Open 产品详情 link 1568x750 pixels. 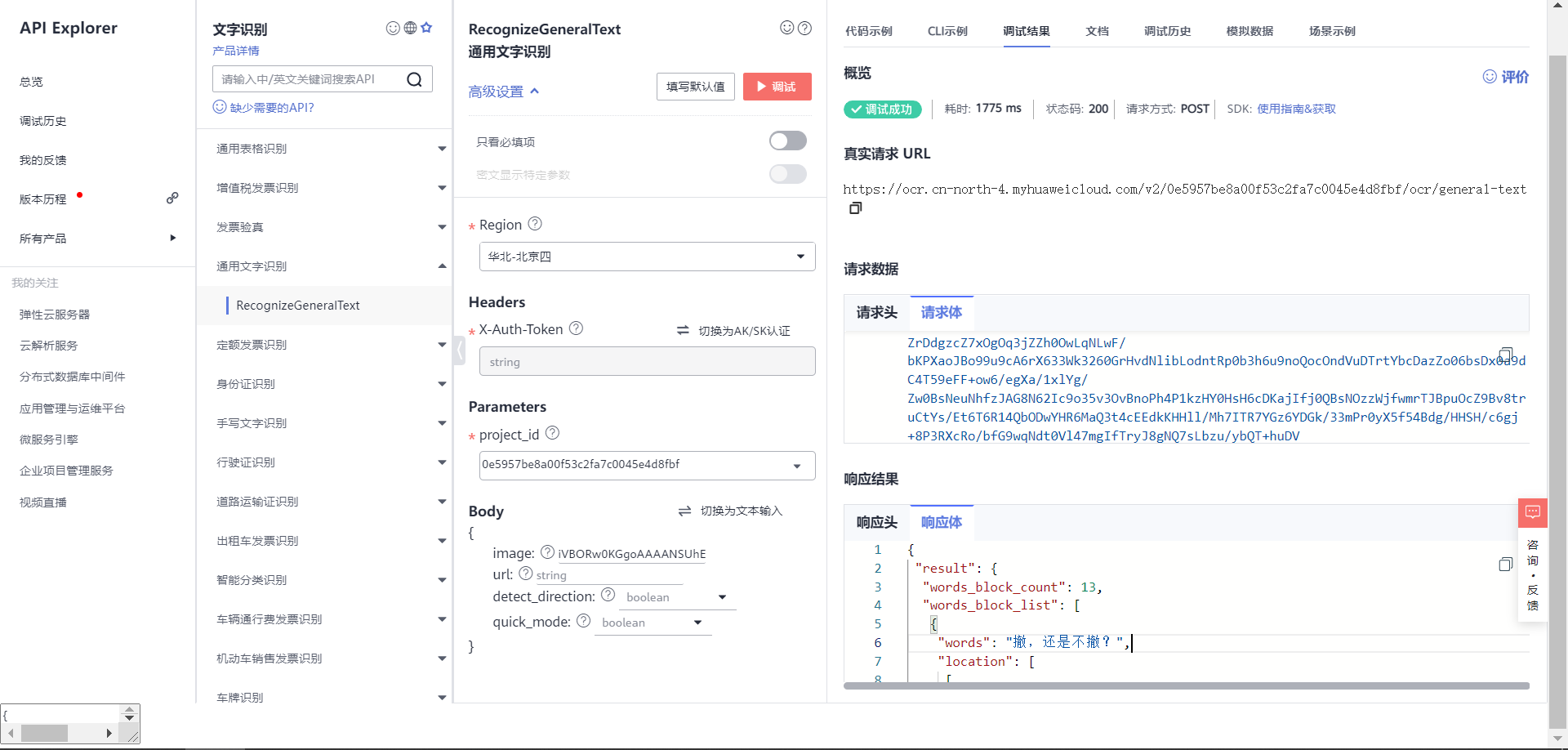pyautogui.click(x=236, y=51)
